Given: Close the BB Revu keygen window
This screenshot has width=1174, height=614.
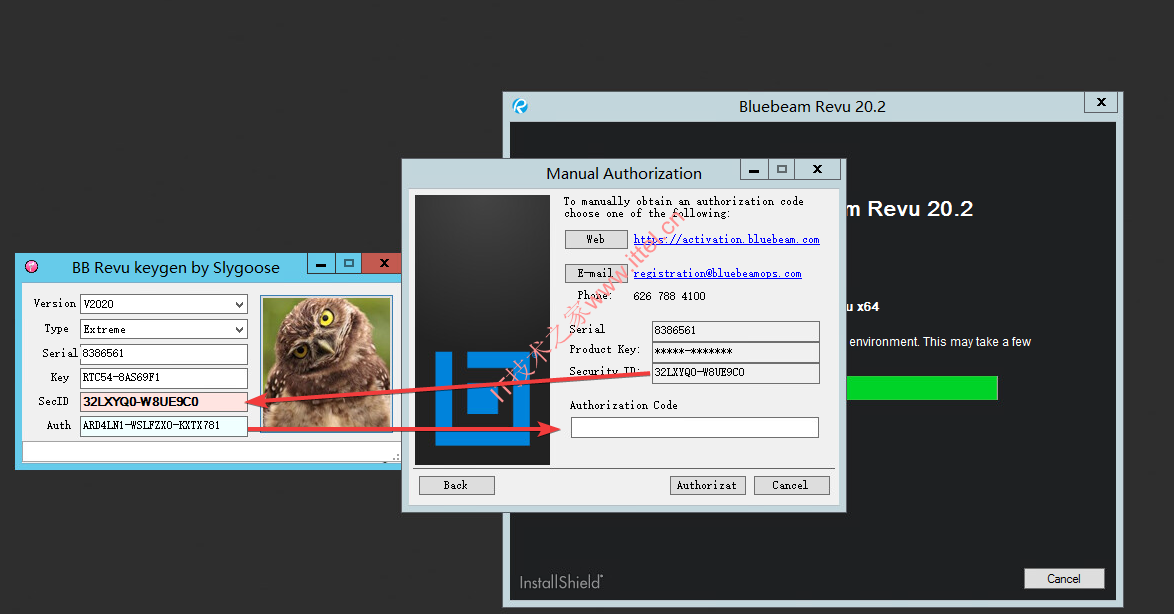Looking at the screenshot, I should (383, 264).
